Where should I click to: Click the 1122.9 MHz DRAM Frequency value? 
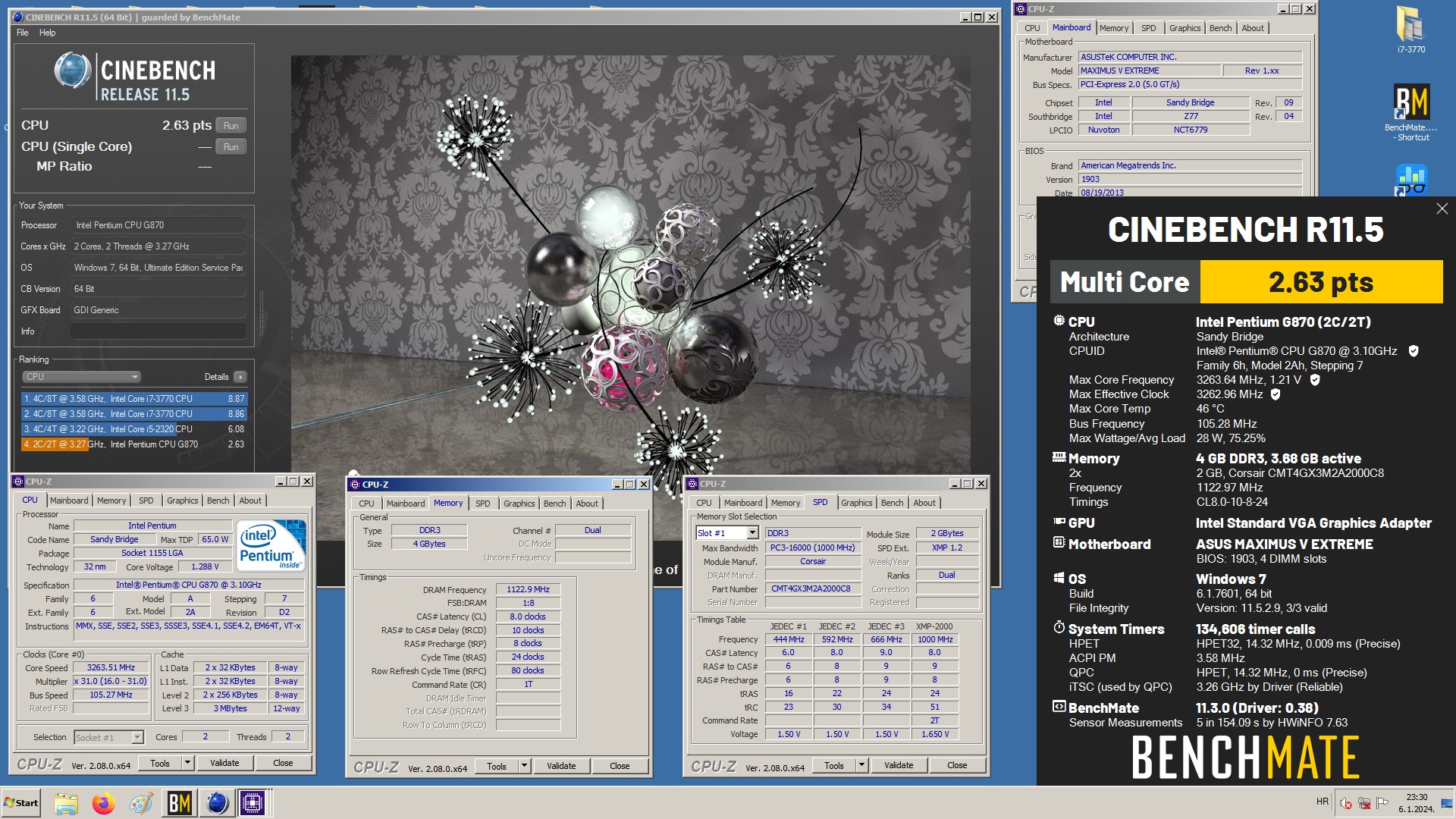[x=529, y=589]
